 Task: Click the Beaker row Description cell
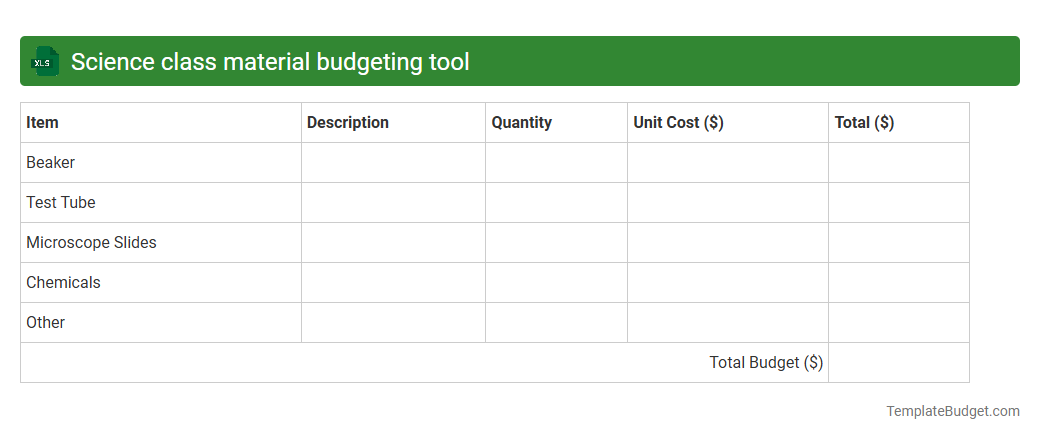393,163
